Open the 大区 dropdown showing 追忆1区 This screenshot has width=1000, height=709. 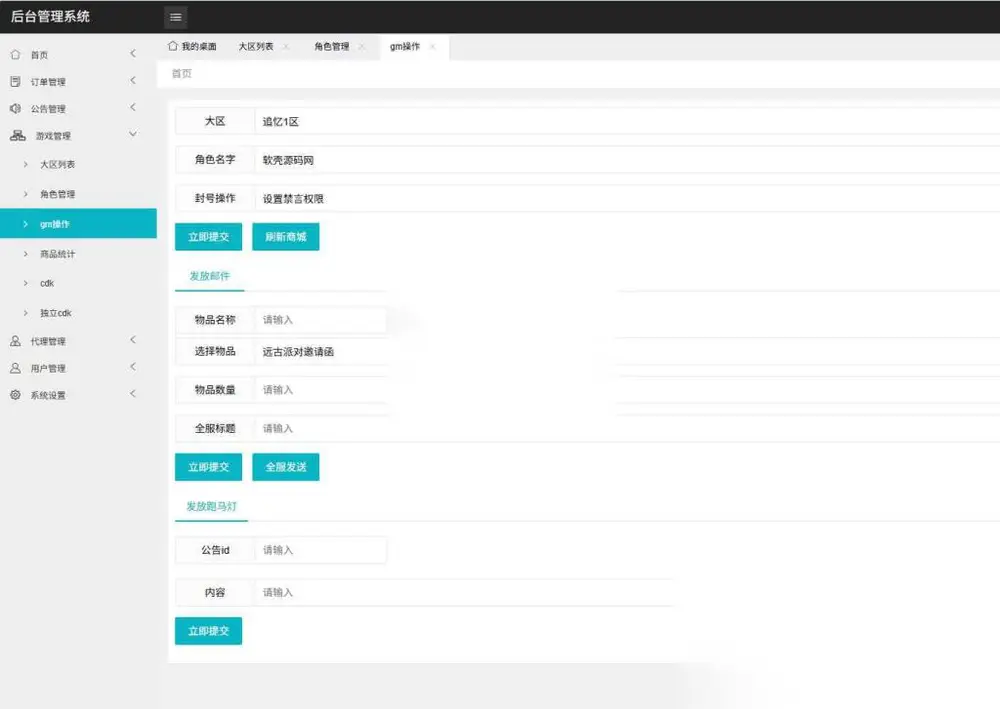click(627, 121)
